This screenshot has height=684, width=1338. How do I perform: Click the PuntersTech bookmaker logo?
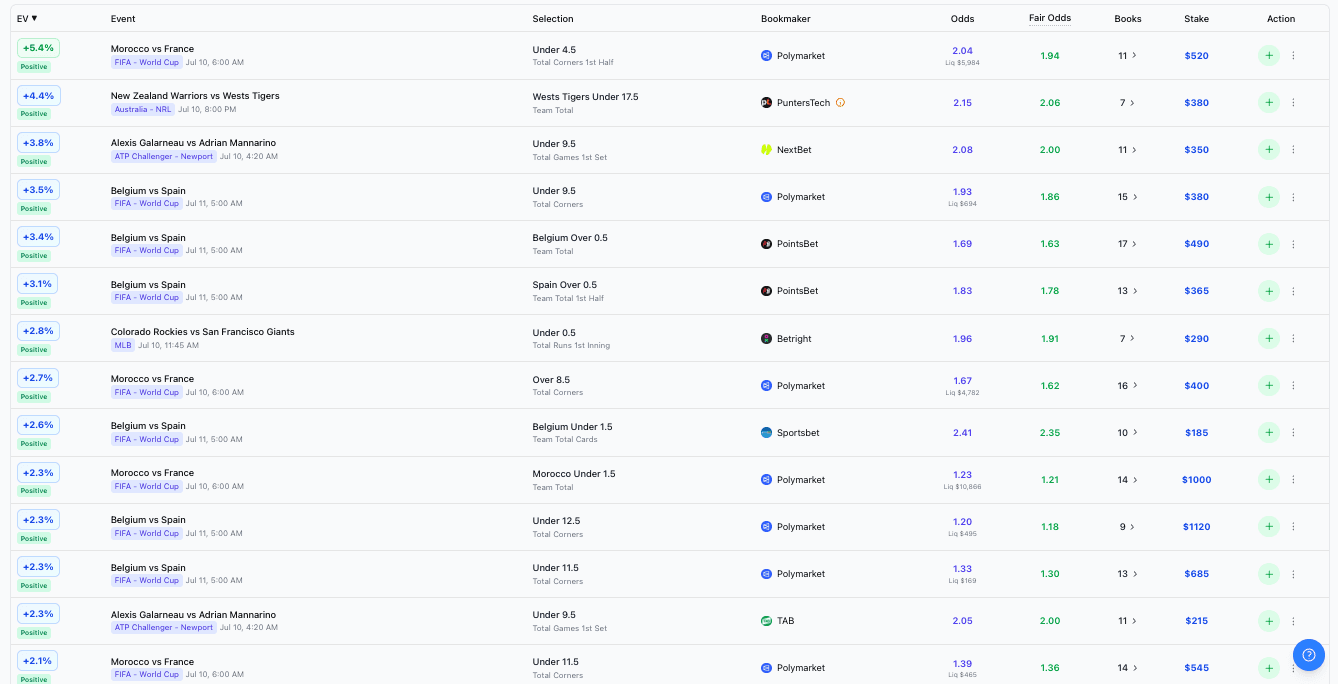click(x=766, y=103)
